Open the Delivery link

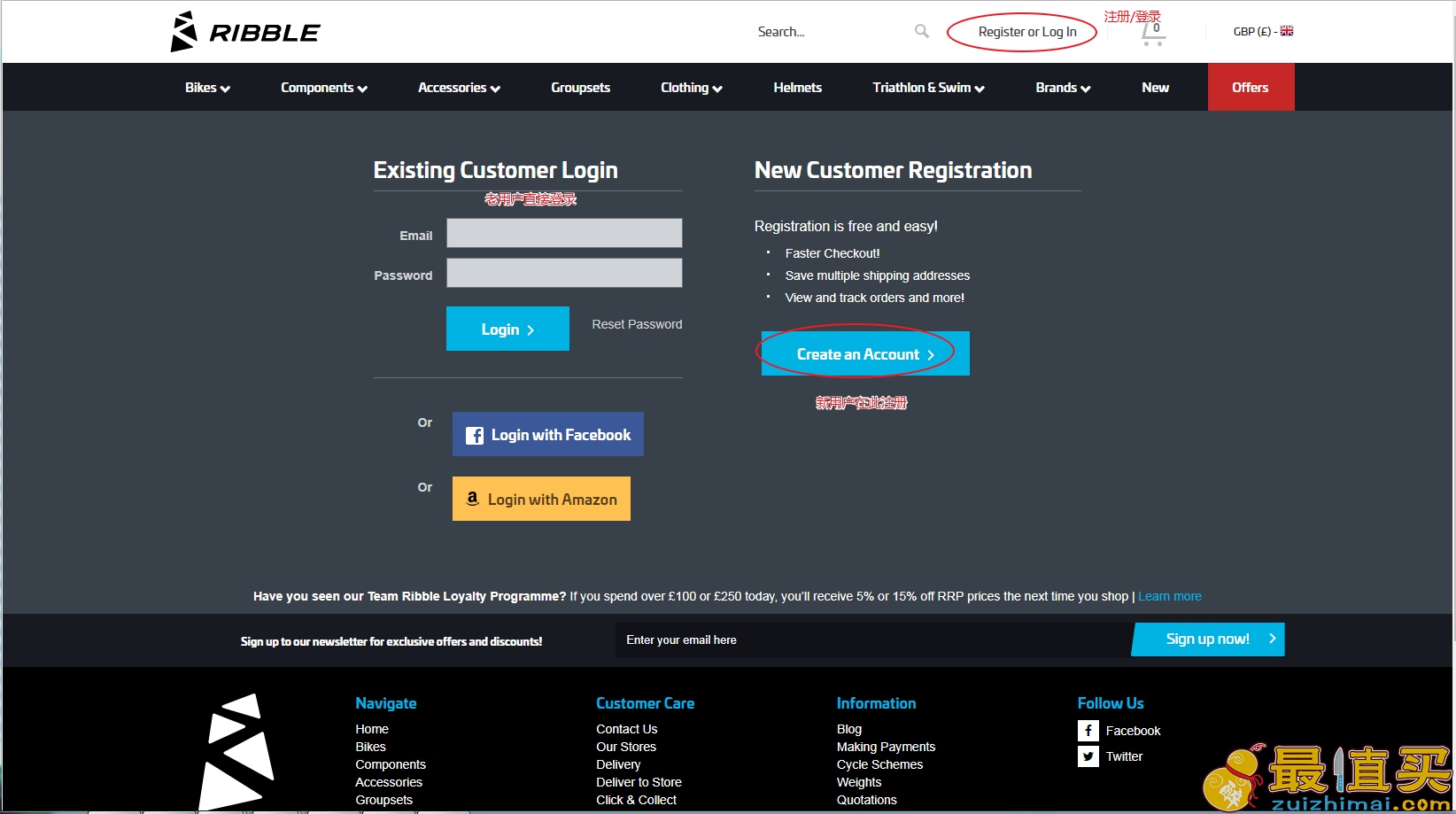point(618,764)
